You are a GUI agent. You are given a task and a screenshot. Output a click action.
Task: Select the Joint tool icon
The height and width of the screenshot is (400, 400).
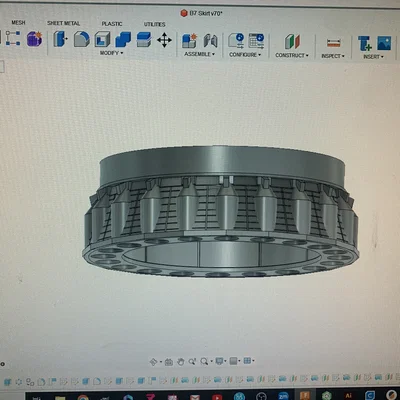210,41
